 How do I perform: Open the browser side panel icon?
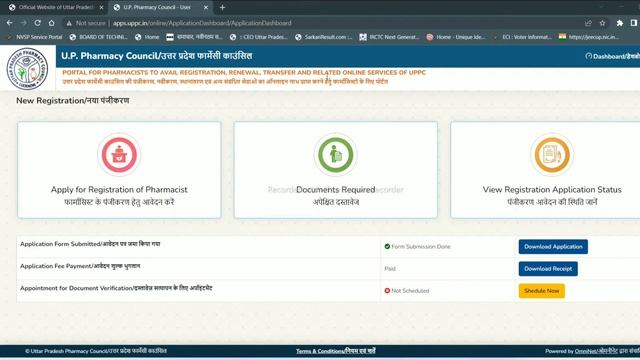pyautogui.click(x=633, y=23)
